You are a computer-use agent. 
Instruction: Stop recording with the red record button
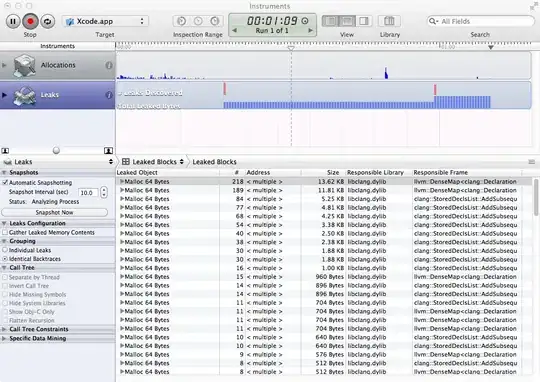[x=30, y=21]
